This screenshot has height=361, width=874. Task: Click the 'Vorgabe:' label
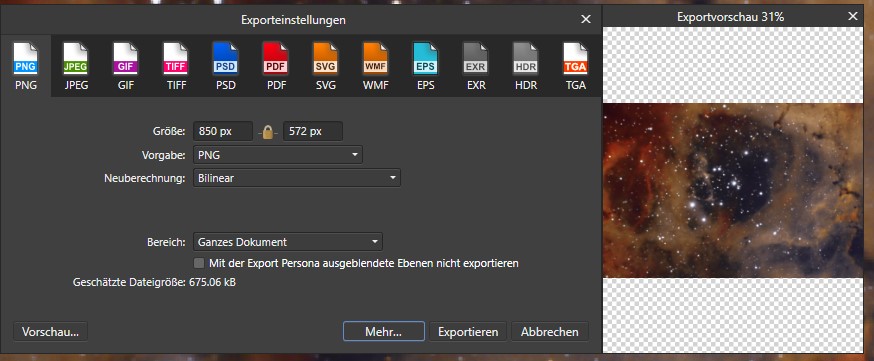[x=164, y=155]
